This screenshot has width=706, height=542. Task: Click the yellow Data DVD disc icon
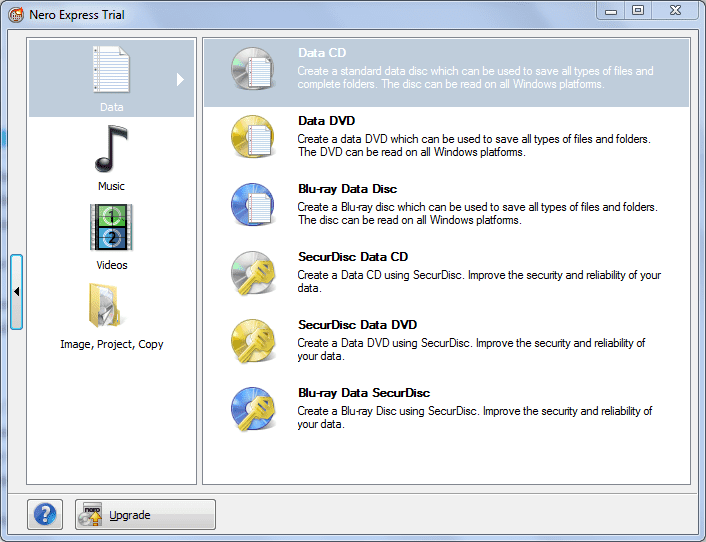253,136
